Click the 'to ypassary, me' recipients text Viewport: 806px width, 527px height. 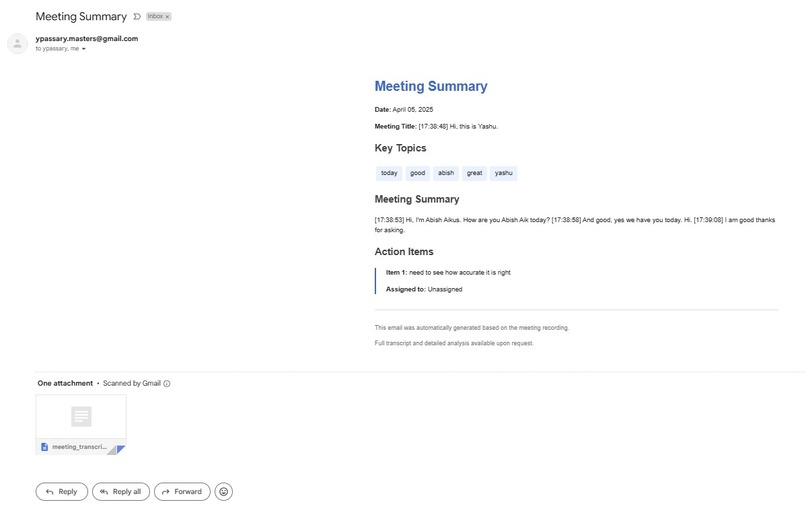(57, 49)
